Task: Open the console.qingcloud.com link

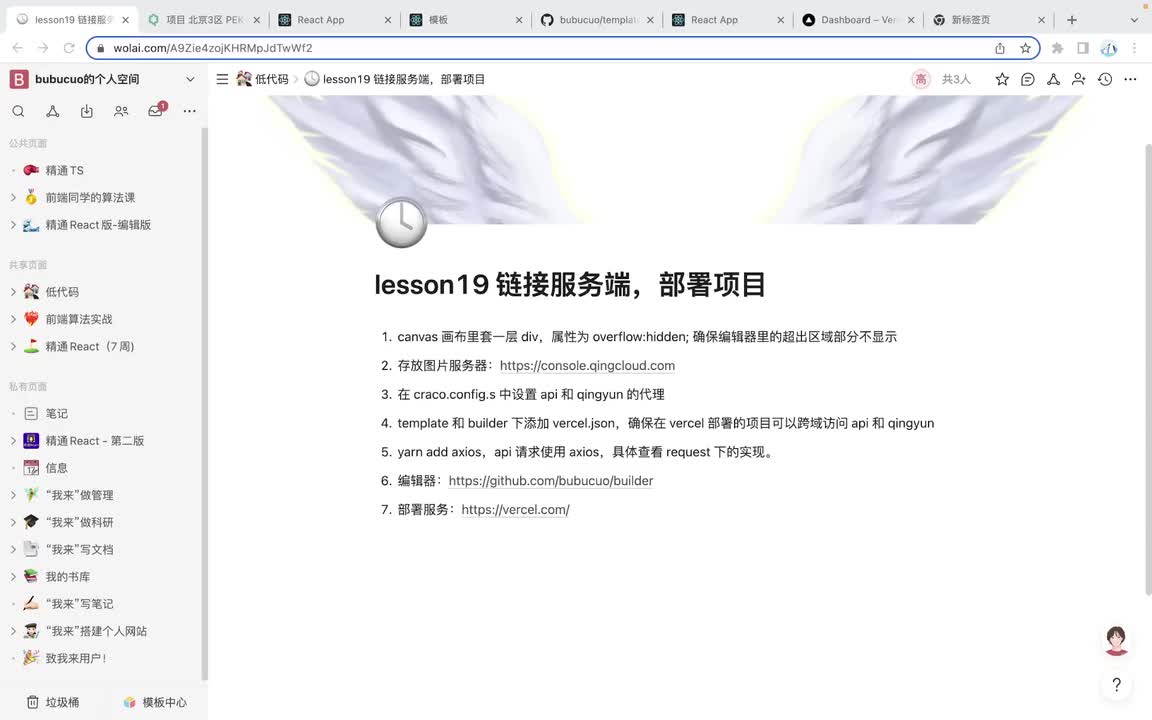Action: [x=587, y=365]
